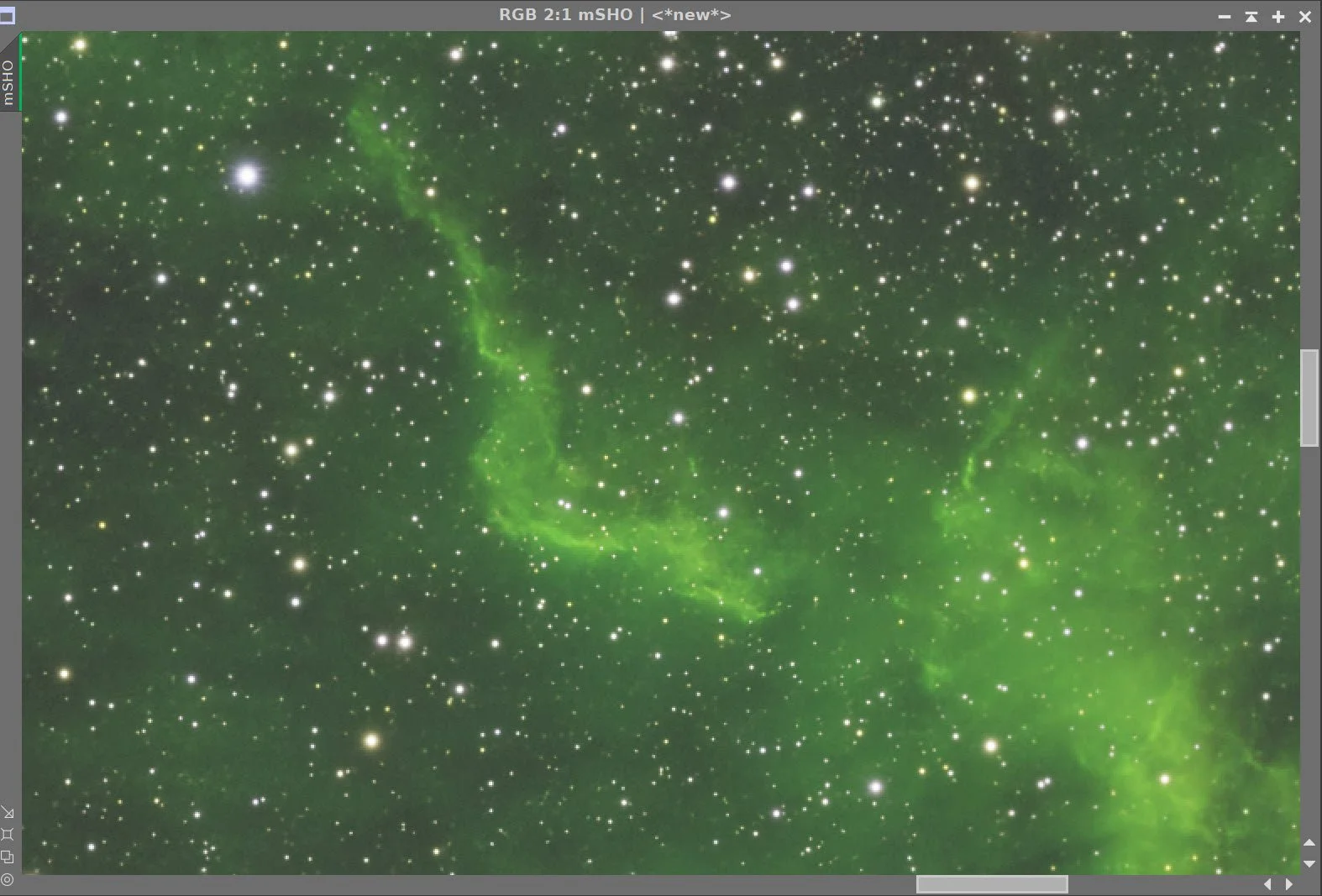Viewport: 1322px width, 896px height.
Task: Click the horizontal scroll left arrow
Action: (1267, 884)
